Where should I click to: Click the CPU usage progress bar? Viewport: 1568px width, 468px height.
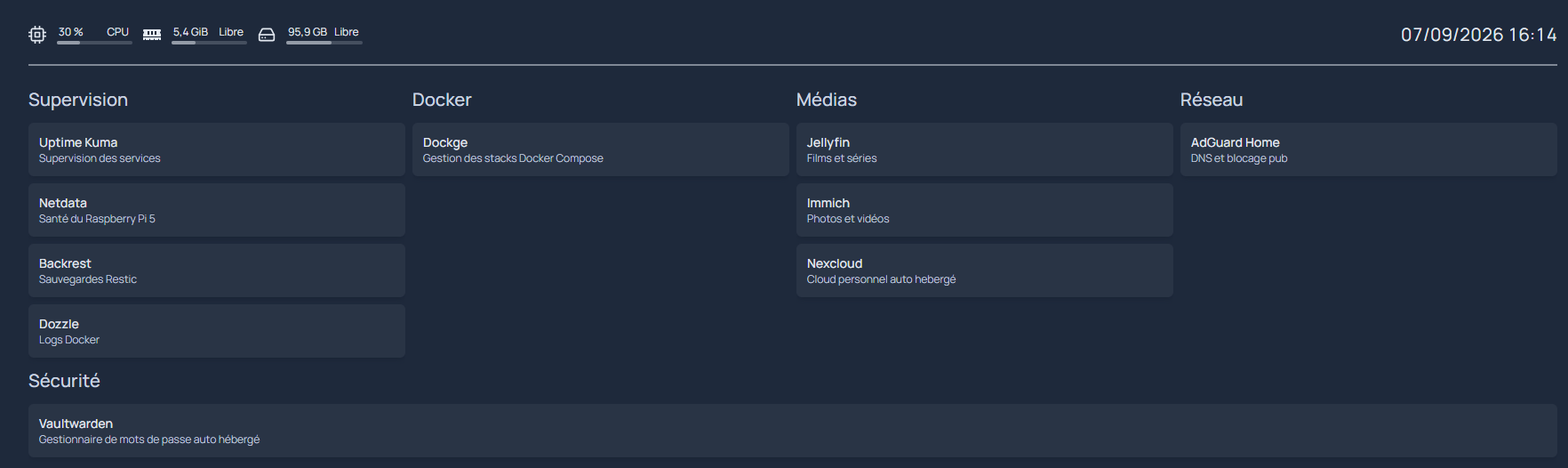coord(94,43)
